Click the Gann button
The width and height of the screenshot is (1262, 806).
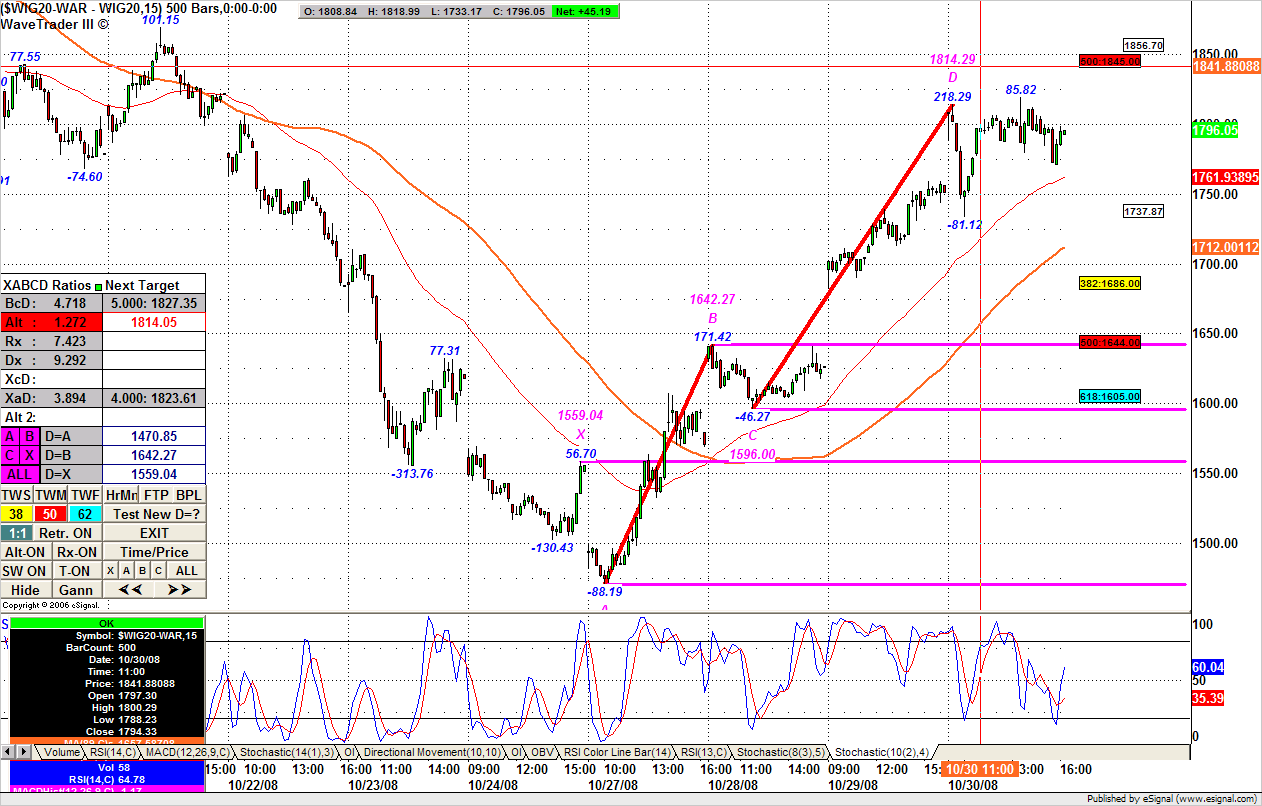pos(77,590)
